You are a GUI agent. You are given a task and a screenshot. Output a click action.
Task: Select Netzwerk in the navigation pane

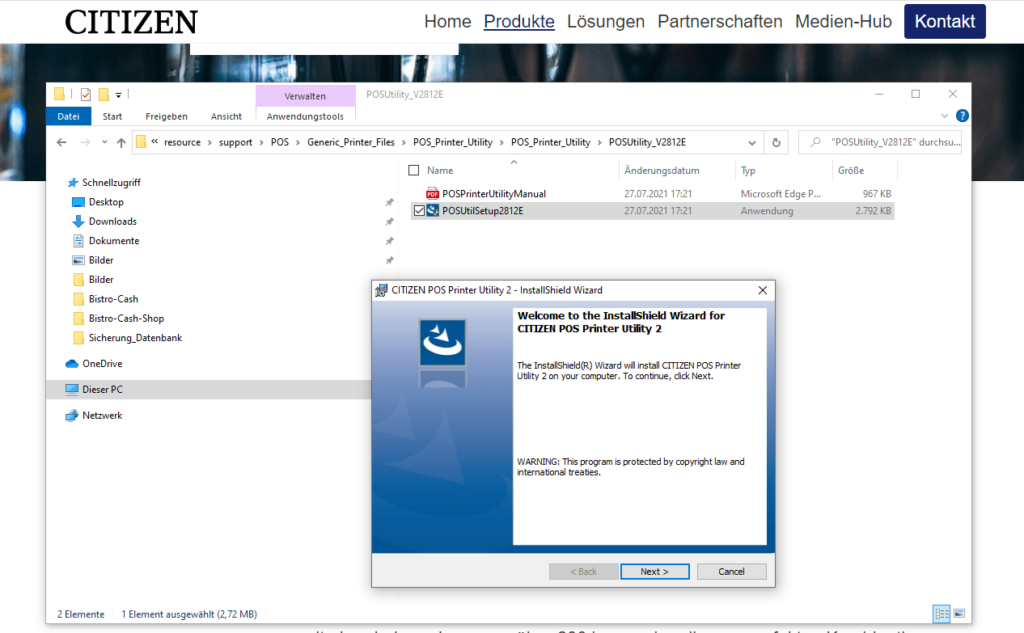pyautogui.click(x=102, y=415)
